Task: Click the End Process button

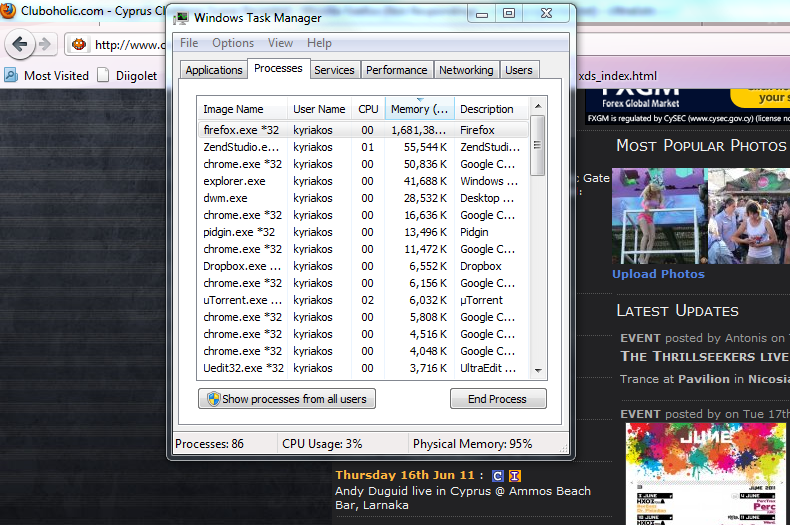Action: pyautogui.click(x=498, y=399)
